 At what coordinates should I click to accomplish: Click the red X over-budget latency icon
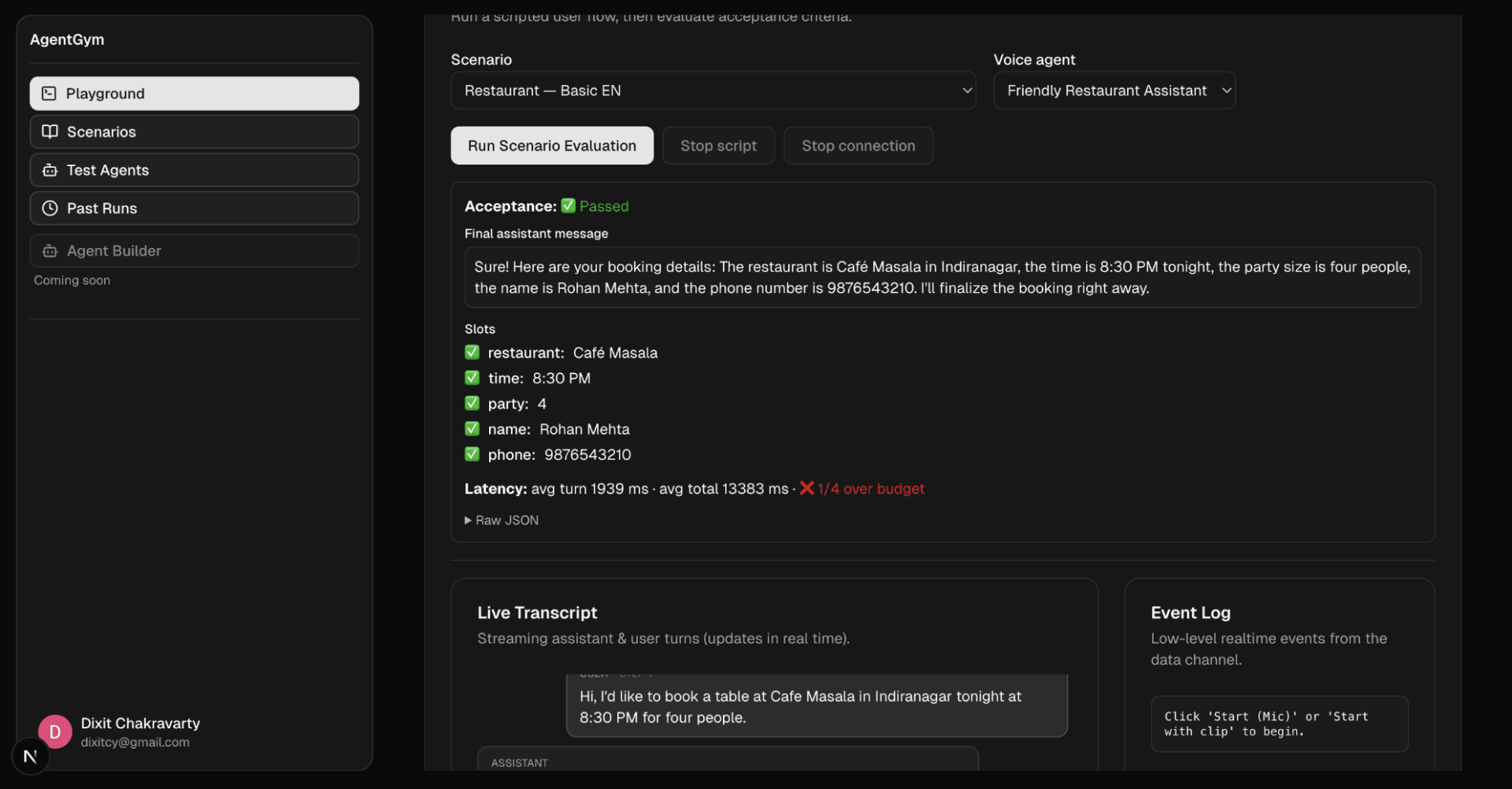(x=806, y=488)
